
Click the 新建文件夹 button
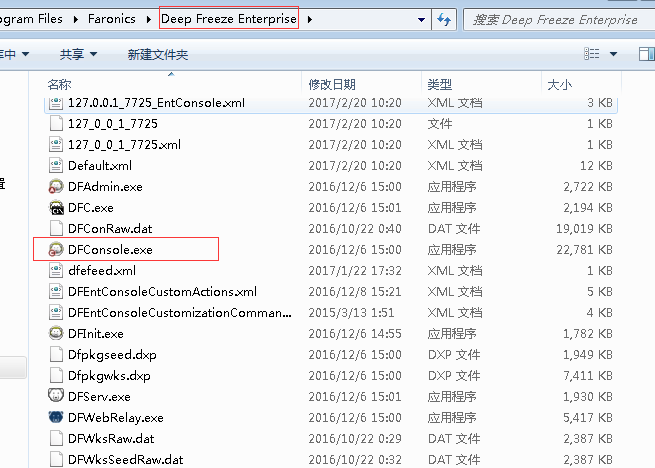click(158, 54)
